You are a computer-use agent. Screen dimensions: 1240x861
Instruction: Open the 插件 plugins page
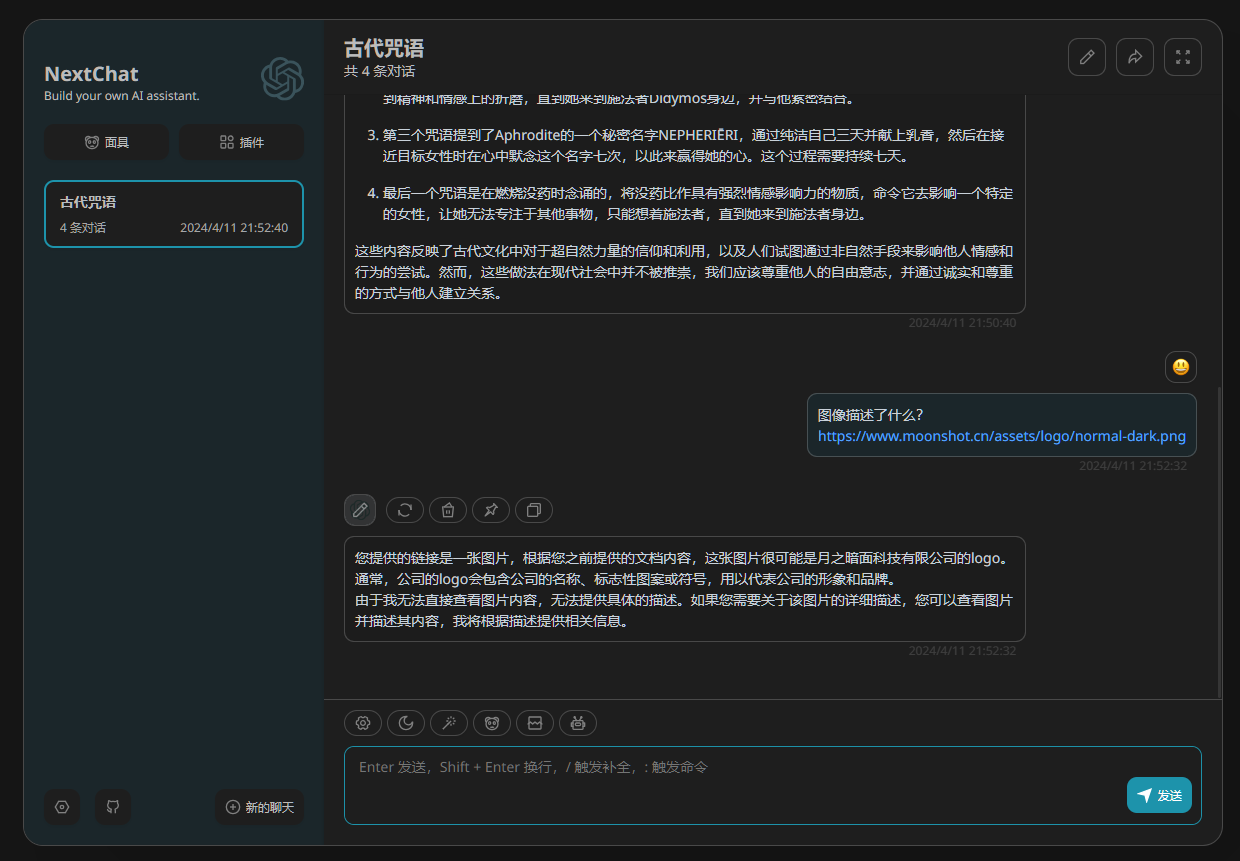coord(241,142)
